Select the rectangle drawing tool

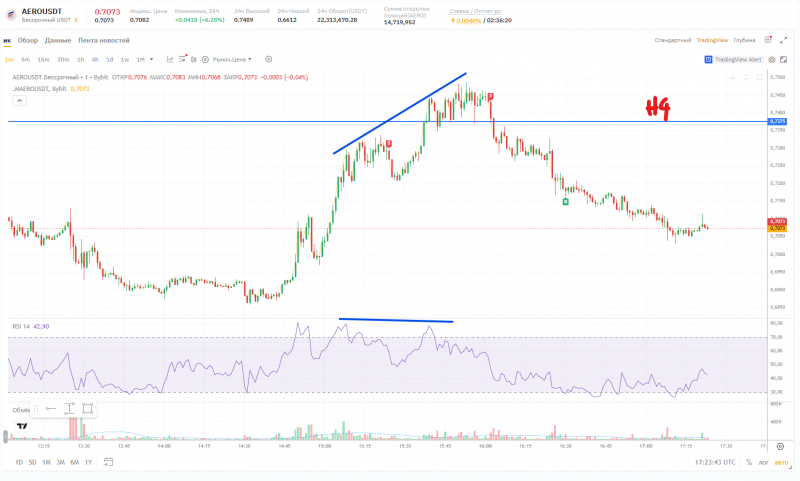click(87, 409)
